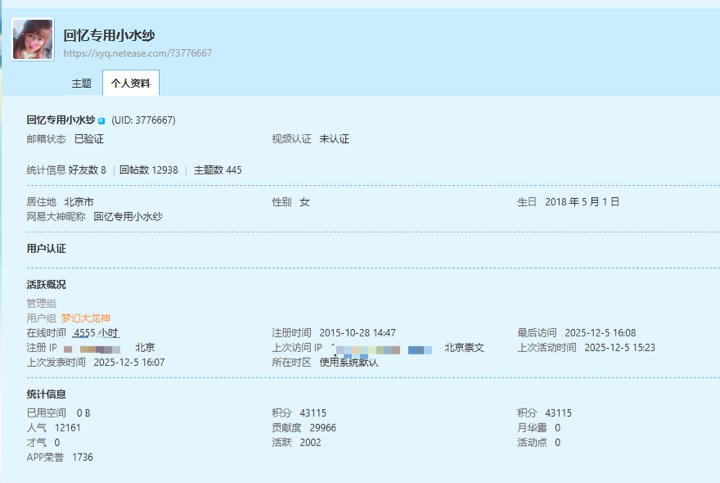Switch to the 主题 tab
Image resolution: width=720 pixels, height=483 pixels.
[81, 84]
